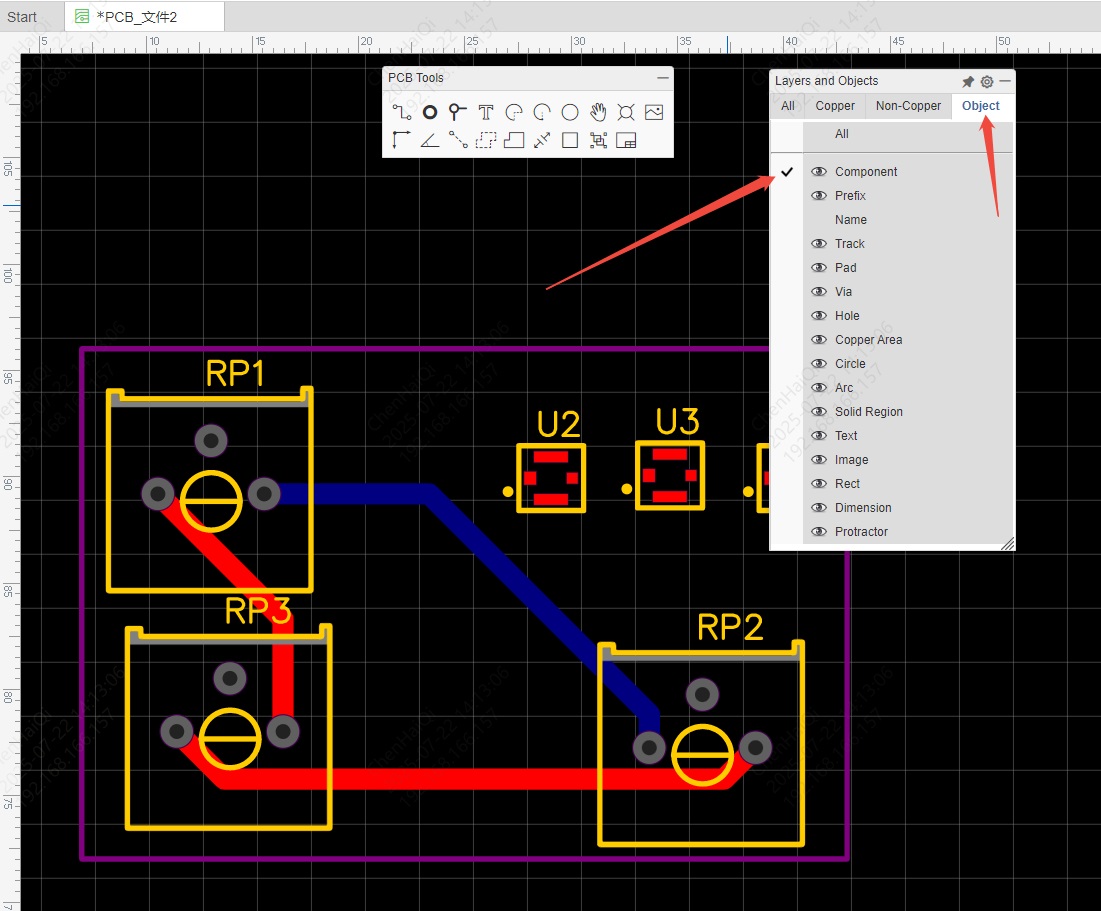The height and width of the screenshot is (911, 1101).
Task: Select the Circle drawing tool
Action: (570, 112)
